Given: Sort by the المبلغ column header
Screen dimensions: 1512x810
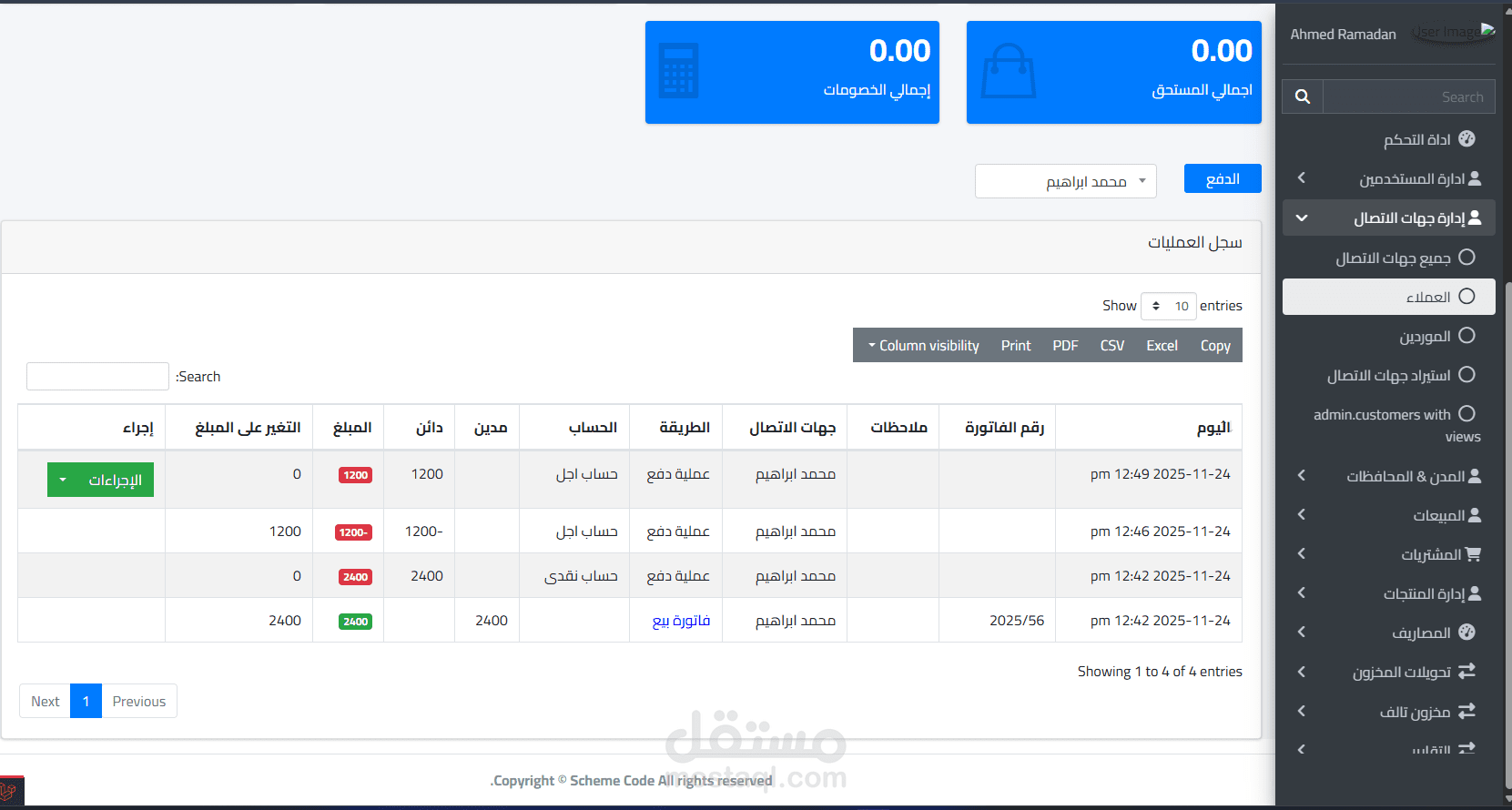Looking at the screenshot, I should 348,427.
